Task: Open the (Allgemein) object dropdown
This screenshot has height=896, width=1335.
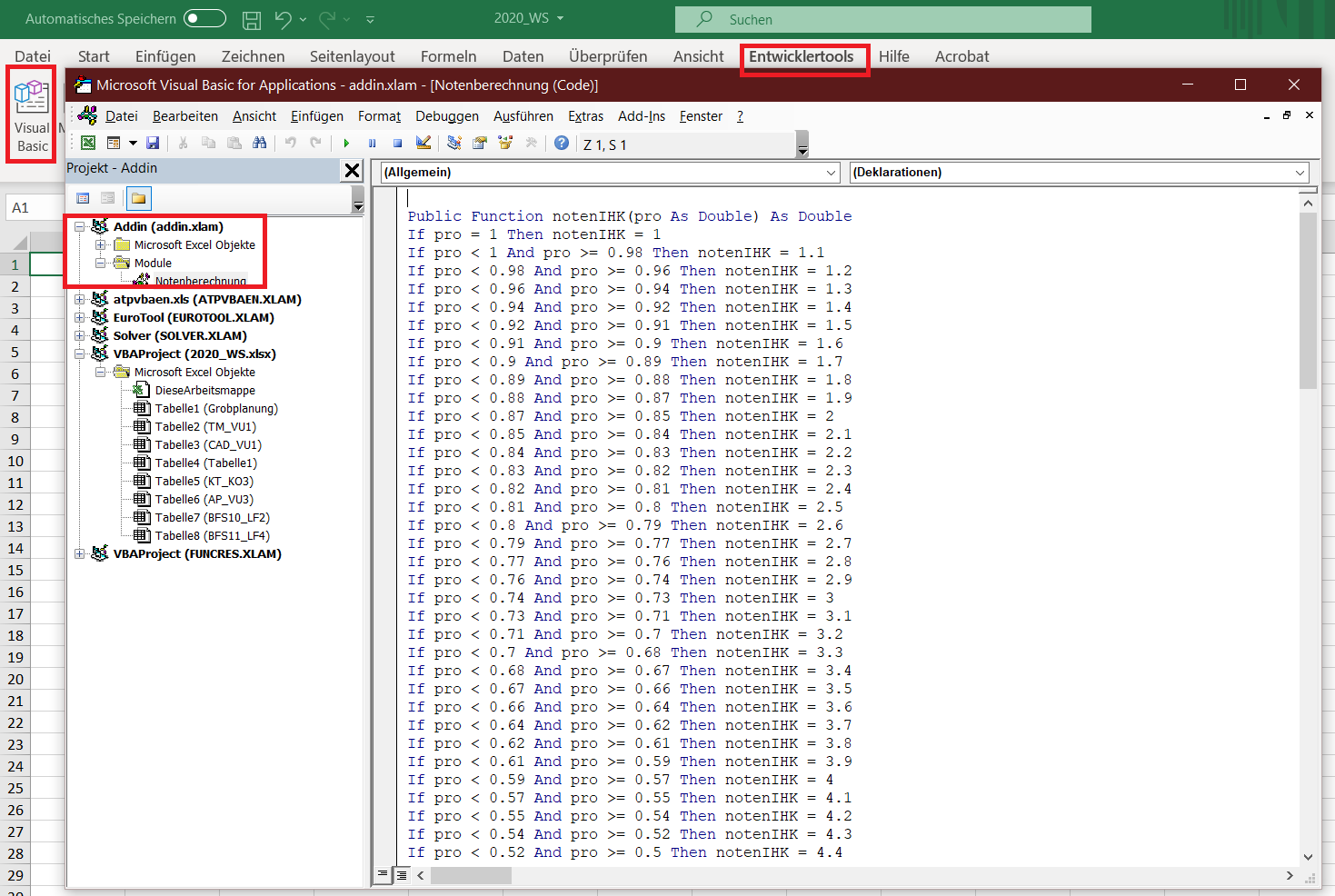Action: [609, 172]
